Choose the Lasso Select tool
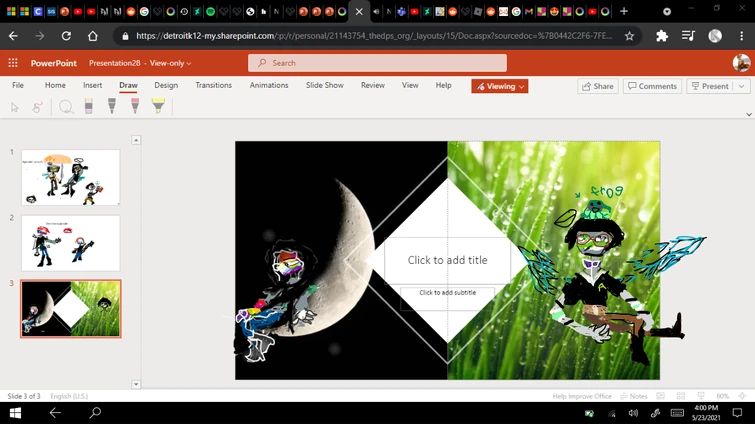Viewport: 755px width, 424px height. click(x=66, y=107)
